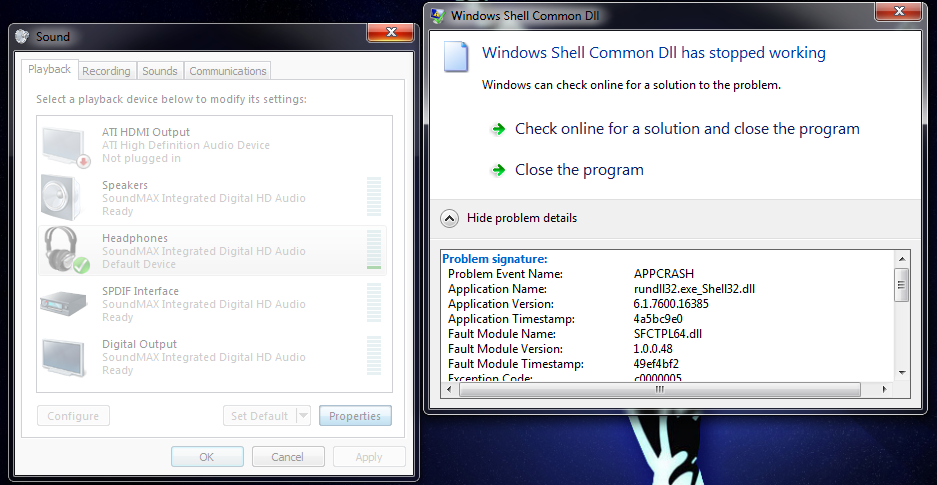Click the 'Problem signature:' heading

click(x=495, y=259)
